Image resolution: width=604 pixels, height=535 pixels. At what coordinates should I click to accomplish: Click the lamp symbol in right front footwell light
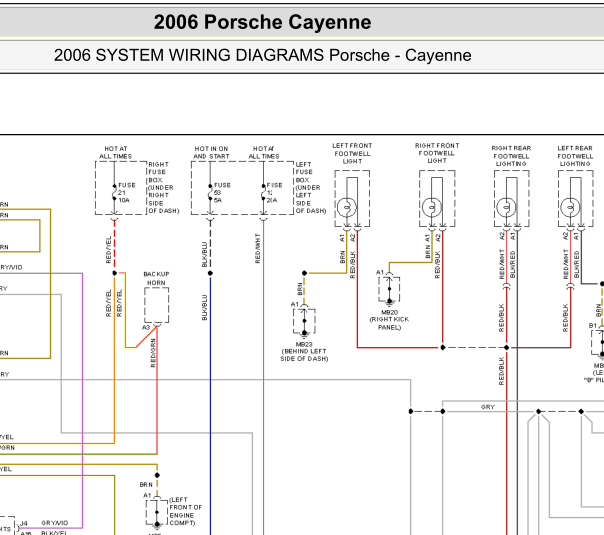tap(431, 207)
